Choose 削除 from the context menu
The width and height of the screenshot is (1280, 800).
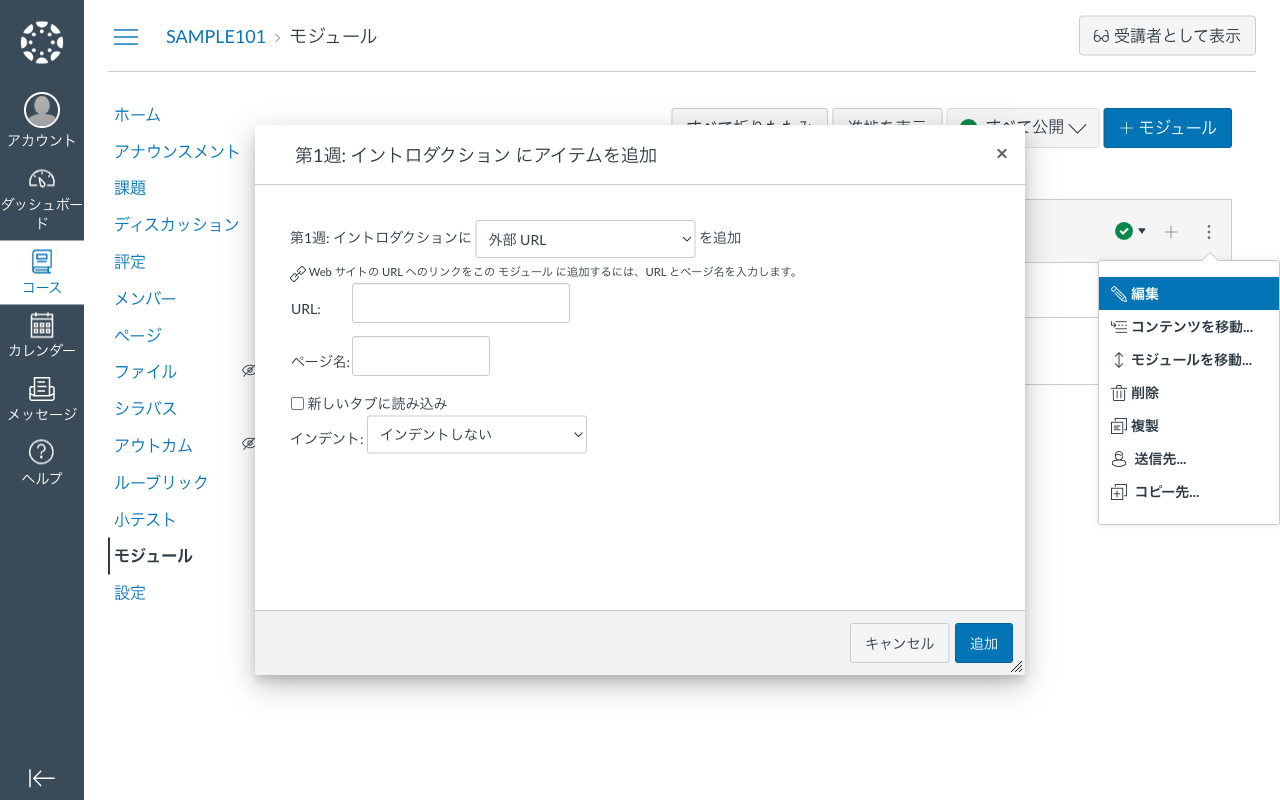1147,392
